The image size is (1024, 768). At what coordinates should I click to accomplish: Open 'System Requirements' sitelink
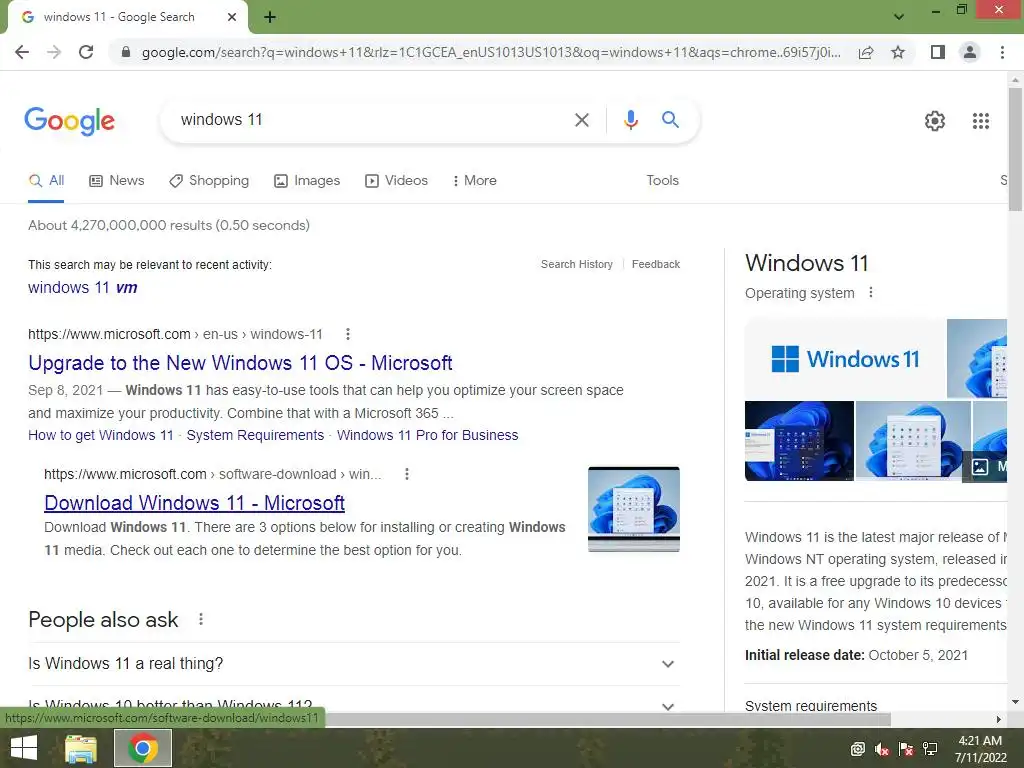(x=255, y=436)
